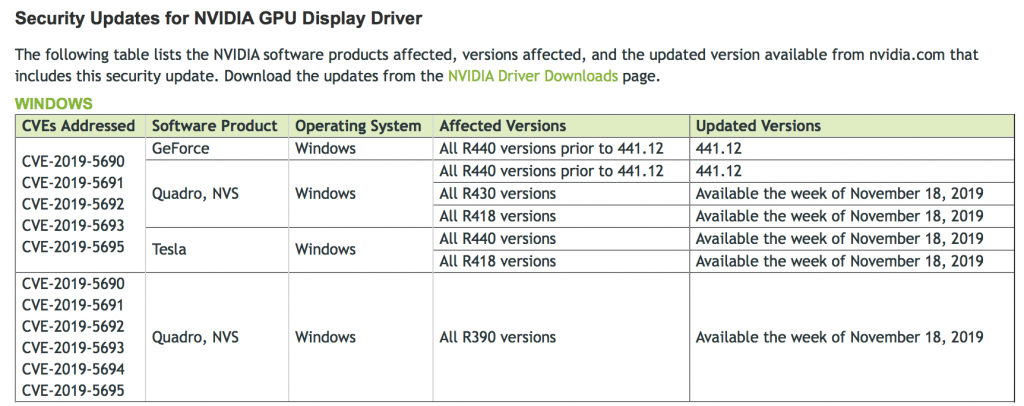This screenshot has height=406, width=1024.
Task: Click the first CVE-2019-5690 entry
Action: tap(73, 161)
